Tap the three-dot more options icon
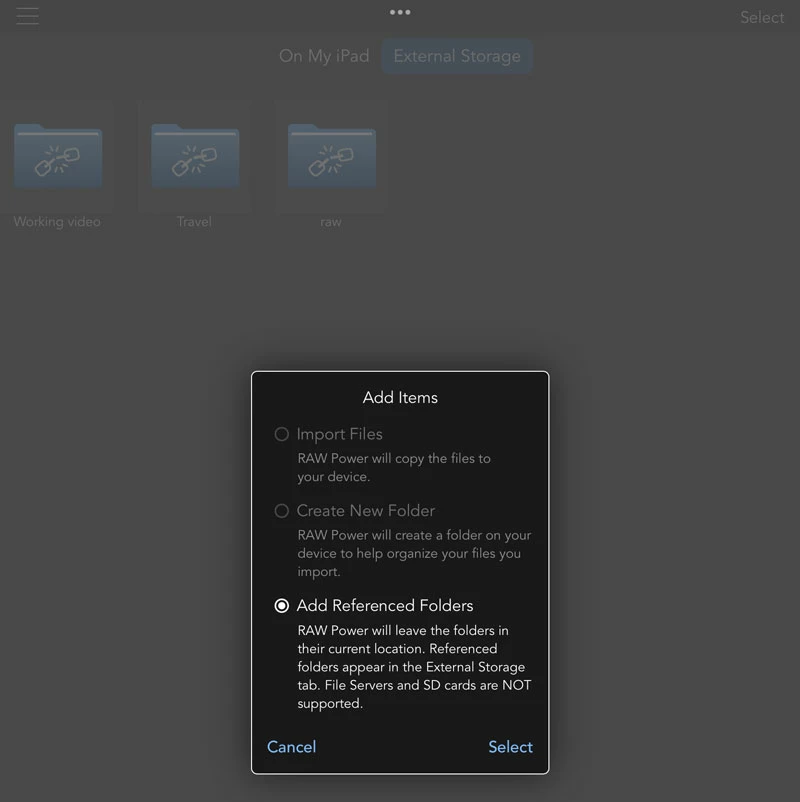The width and height of the screenshot is (800, 802). (400, 12)
